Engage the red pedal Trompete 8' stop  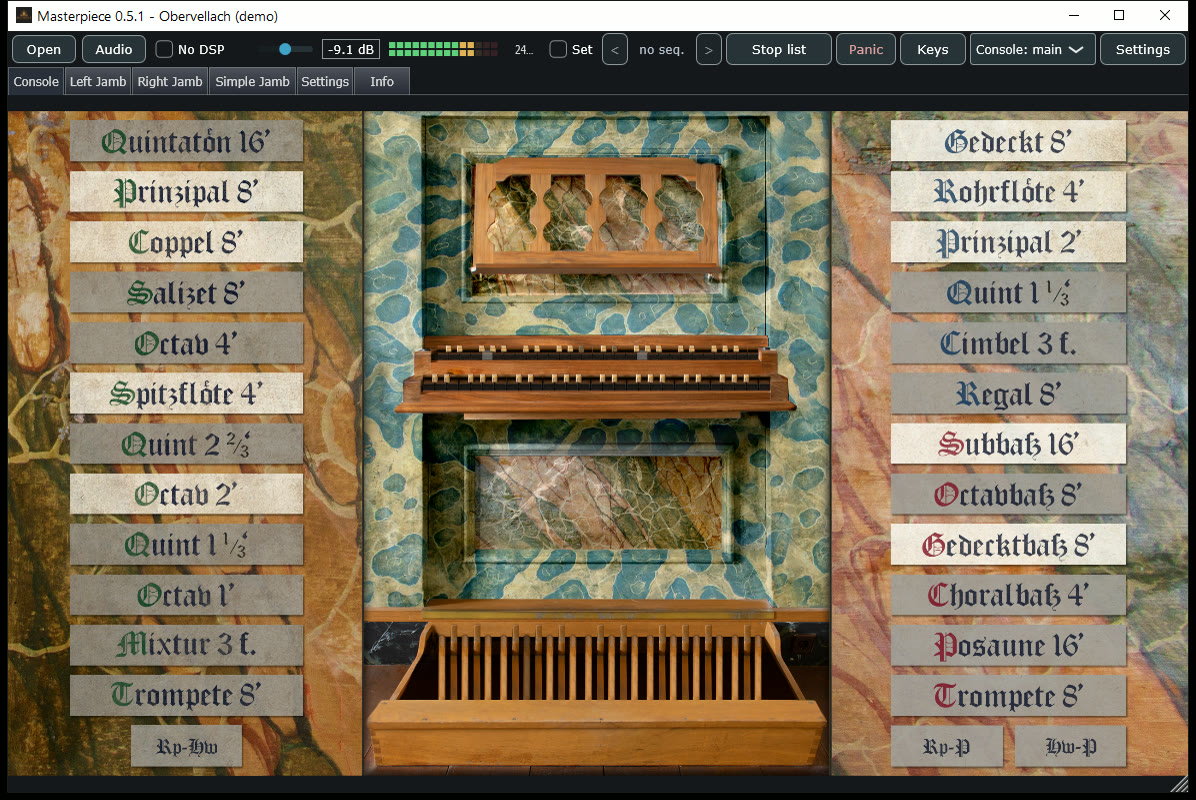pos(1008,696)
